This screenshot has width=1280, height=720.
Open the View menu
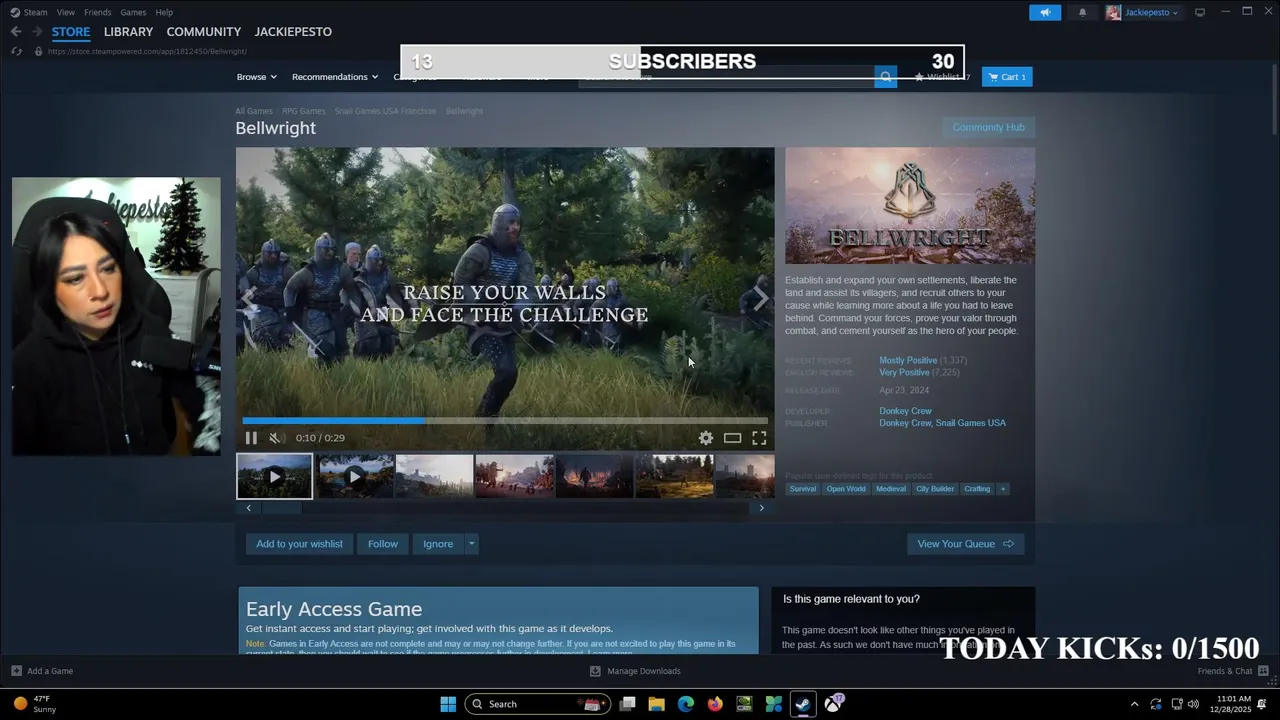point(66,12)
